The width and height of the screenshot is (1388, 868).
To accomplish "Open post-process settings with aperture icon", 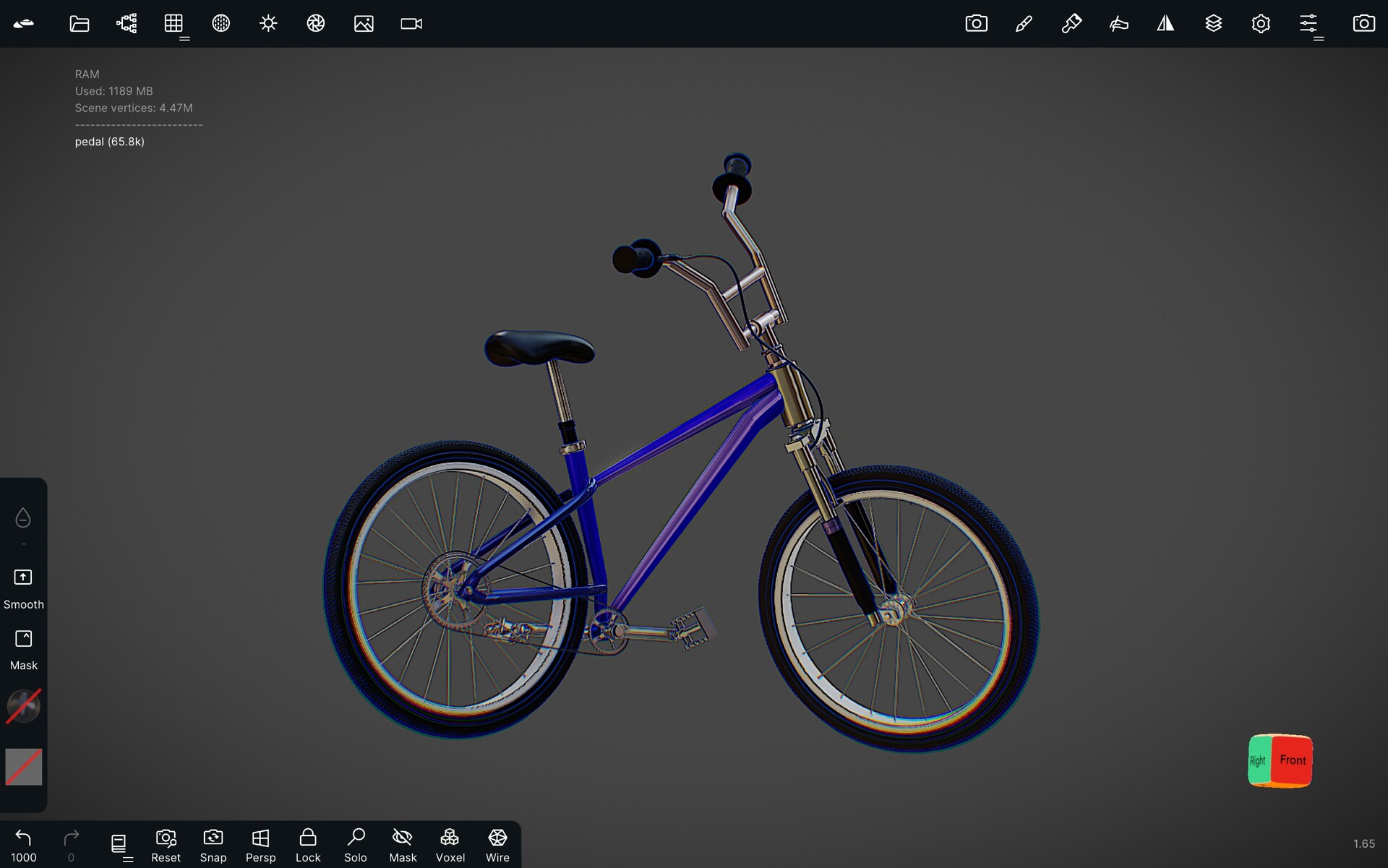I will (x=315, y=23).
